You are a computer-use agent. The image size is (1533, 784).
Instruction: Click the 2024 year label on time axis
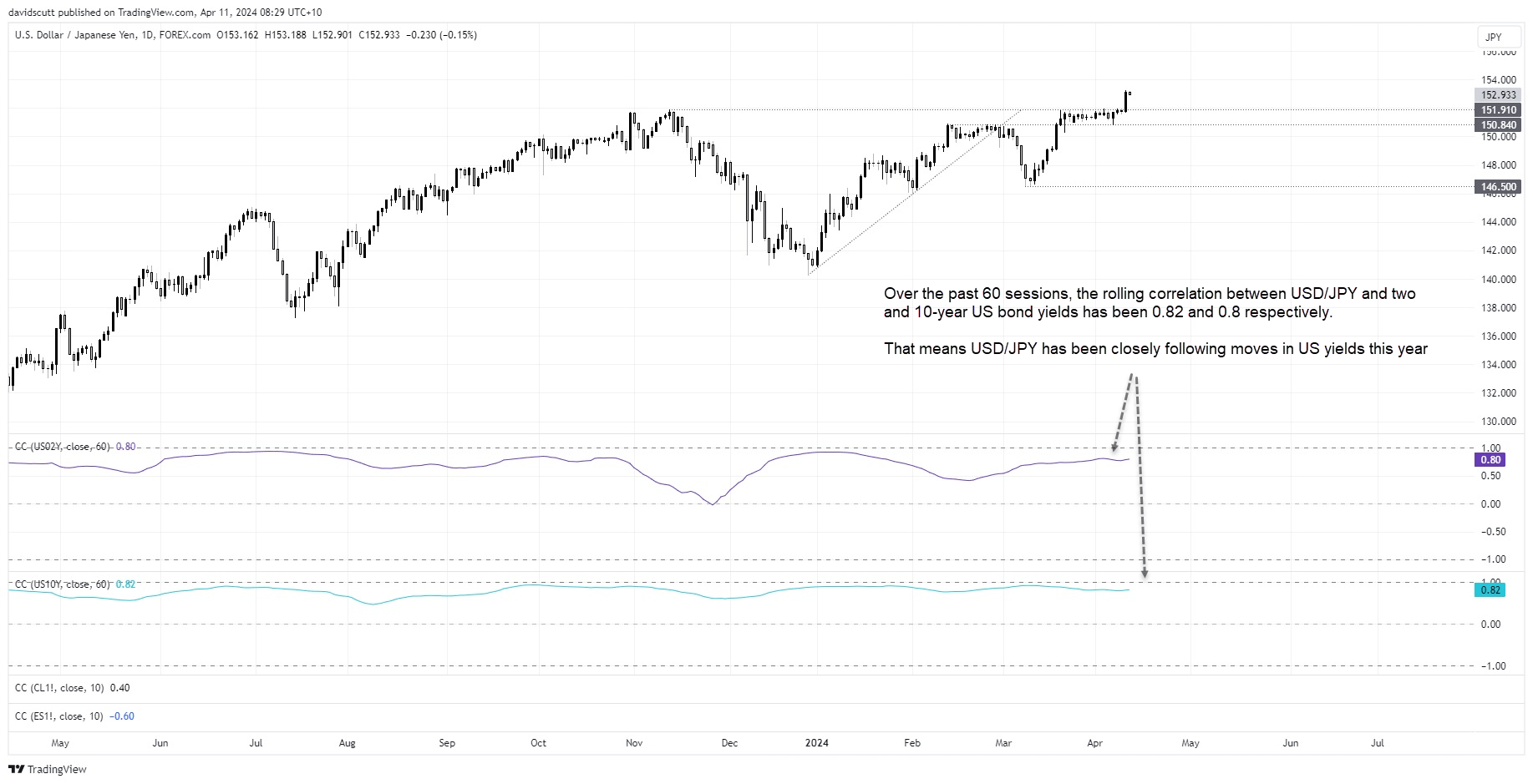click(816, 743)
